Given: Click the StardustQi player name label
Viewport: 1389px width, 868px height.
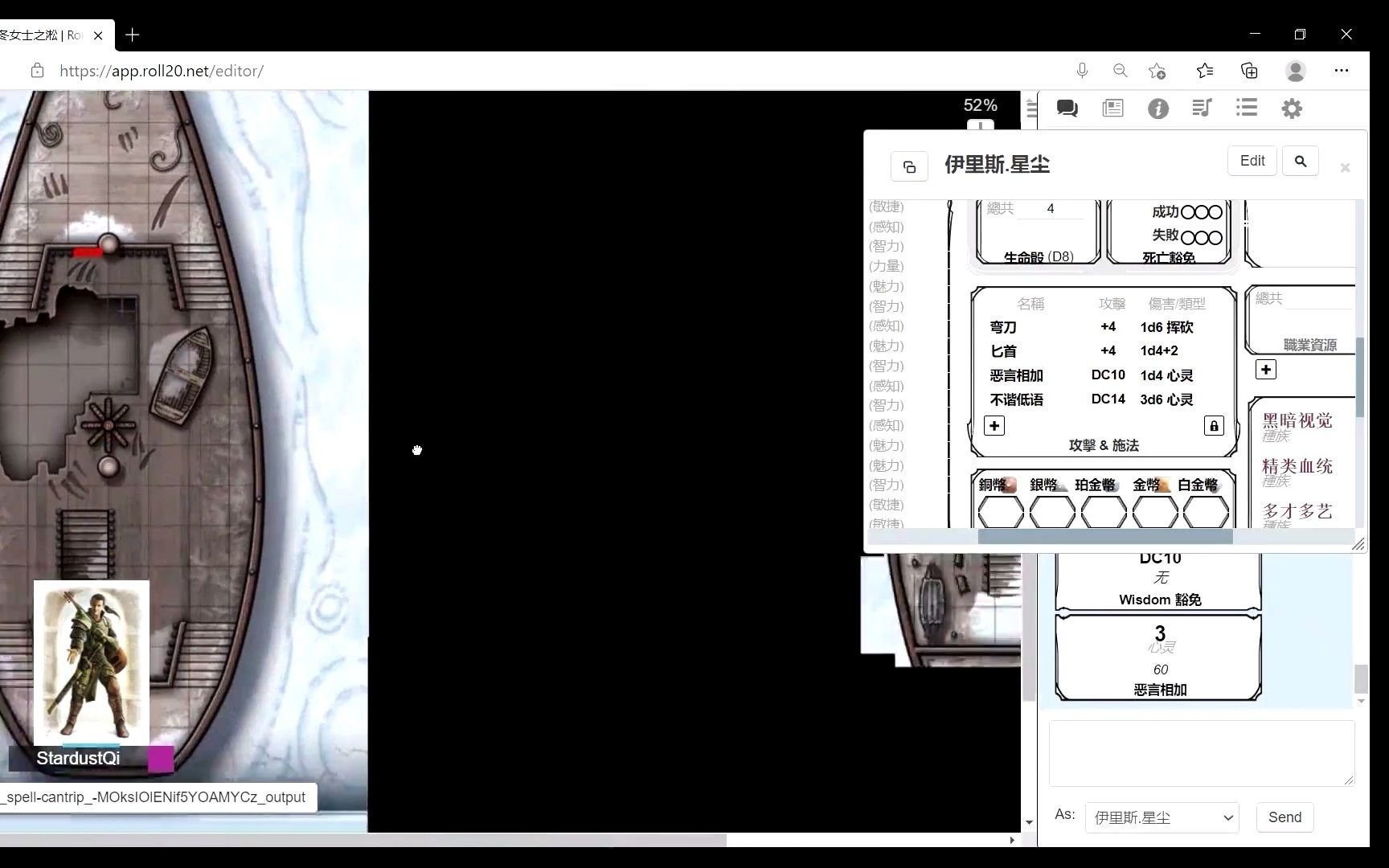Looking at the screenshot, I should (78, 758).
